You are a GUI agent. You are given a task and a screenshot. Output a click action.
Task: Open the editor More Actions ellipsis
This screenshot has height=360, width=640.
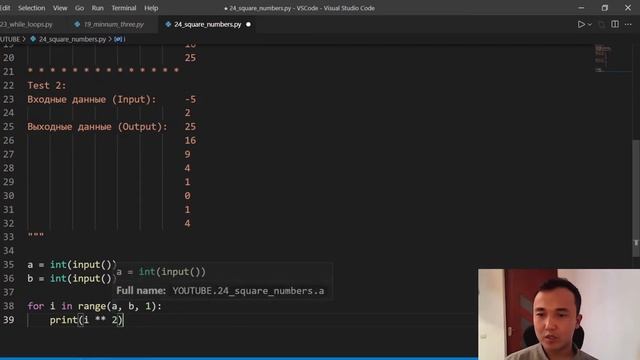click(628, 24)
